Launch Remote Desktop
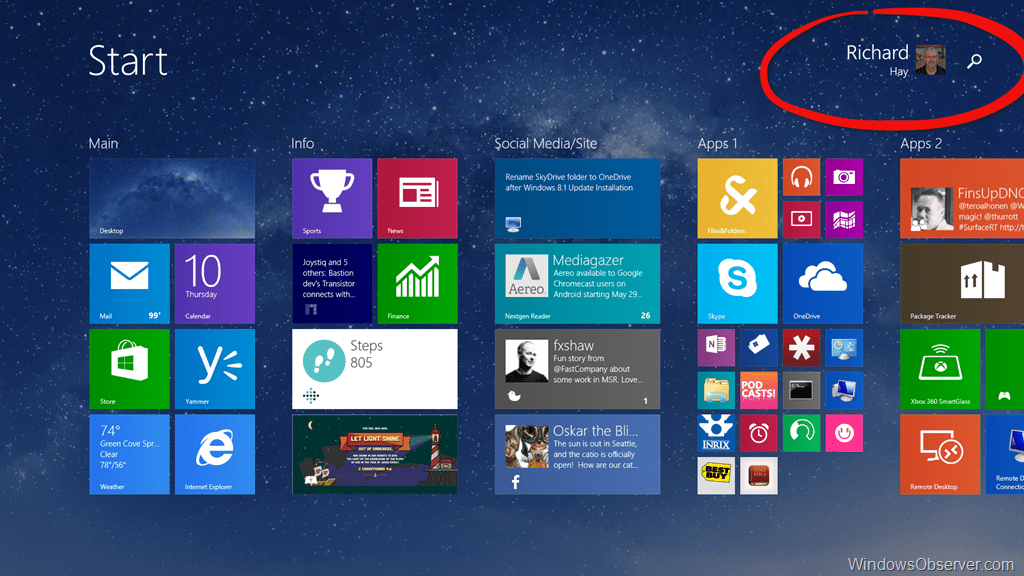Viewport: 1024px width, 576px height. pos(940,455)
